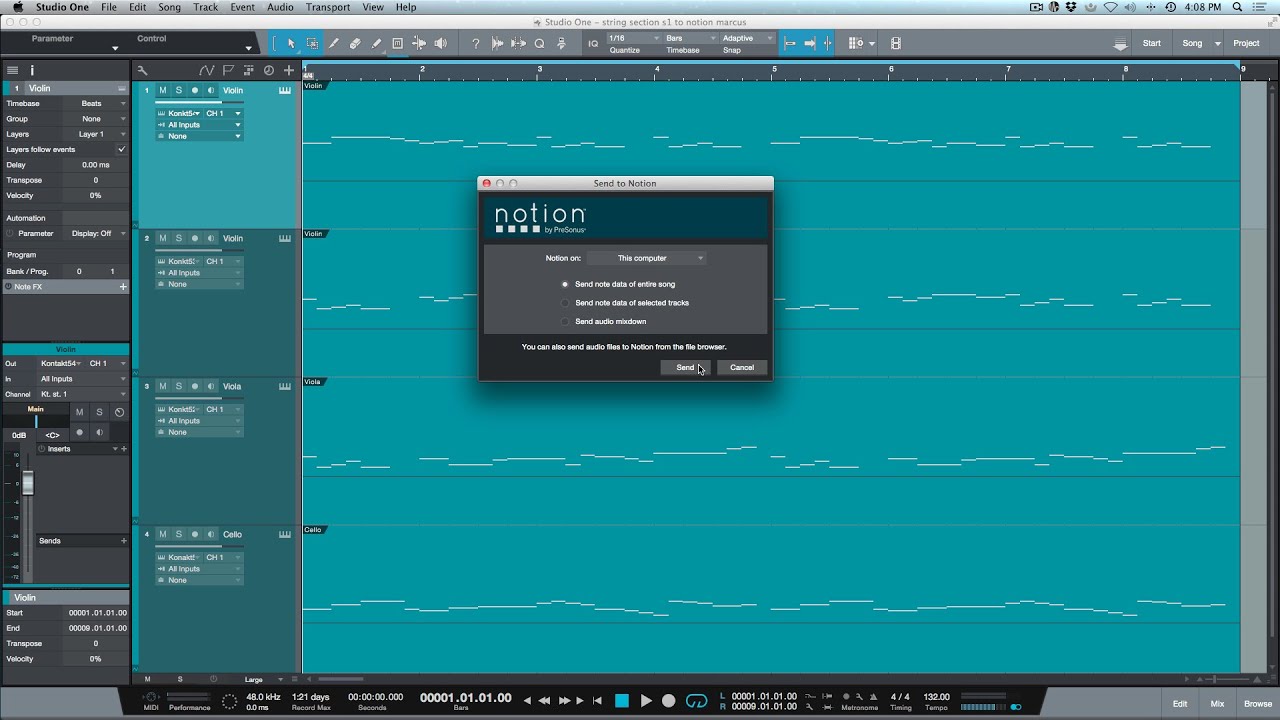Solo the Viola track
Viewport: 1280px width, 720px height.
(x=179, y=386)
